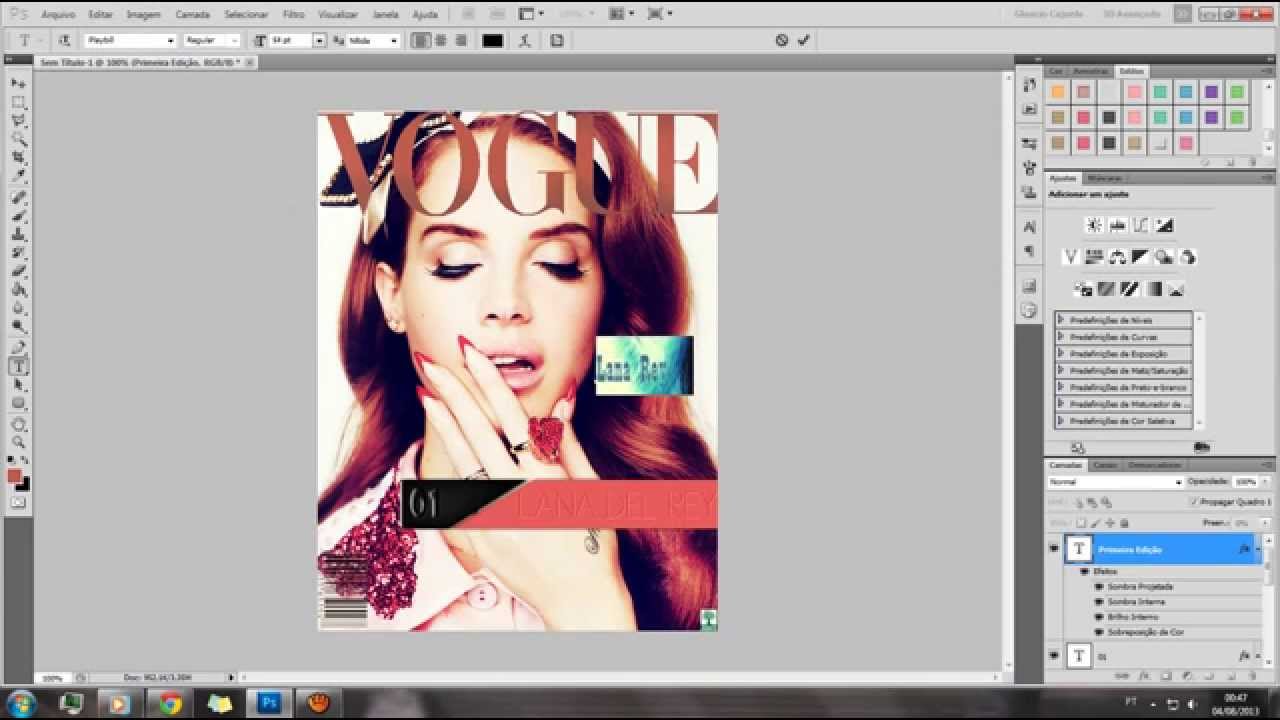Viewport: 1280px width, 720px height.
Task: Select the Clone Stamp tool
Action: point(18,234)
